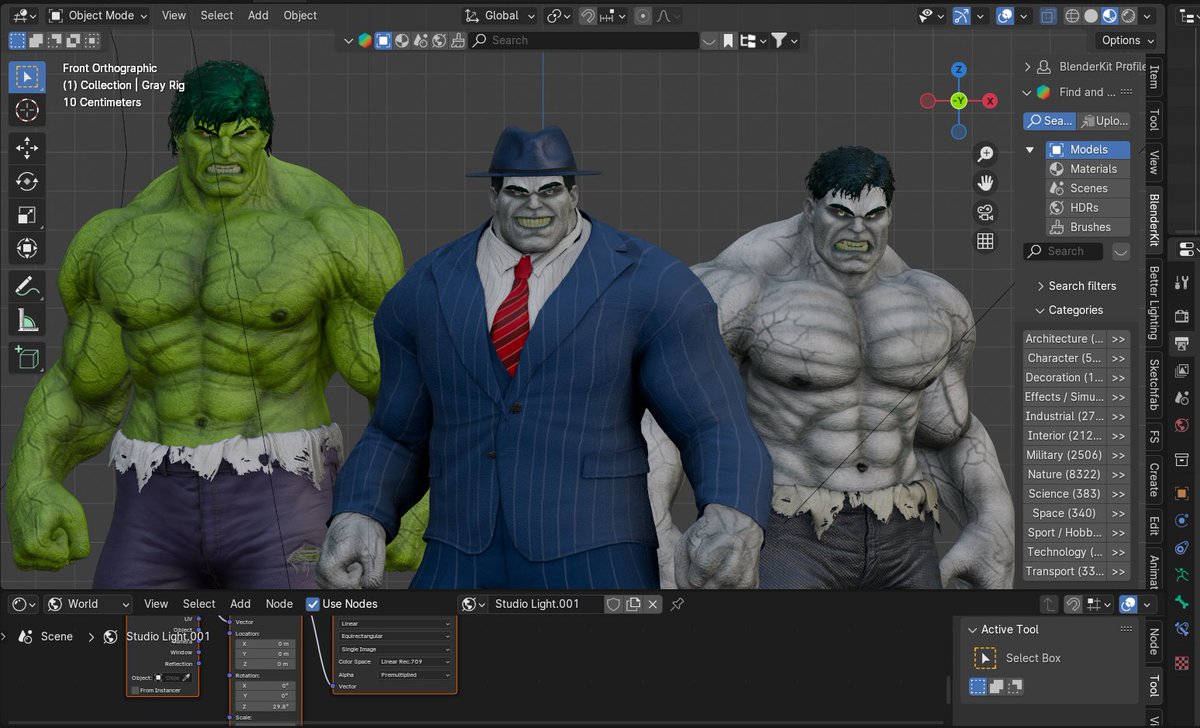Open the Nature (8322) category
This screenshot has width=1200, height=728.
click(x=1064, y=474)
